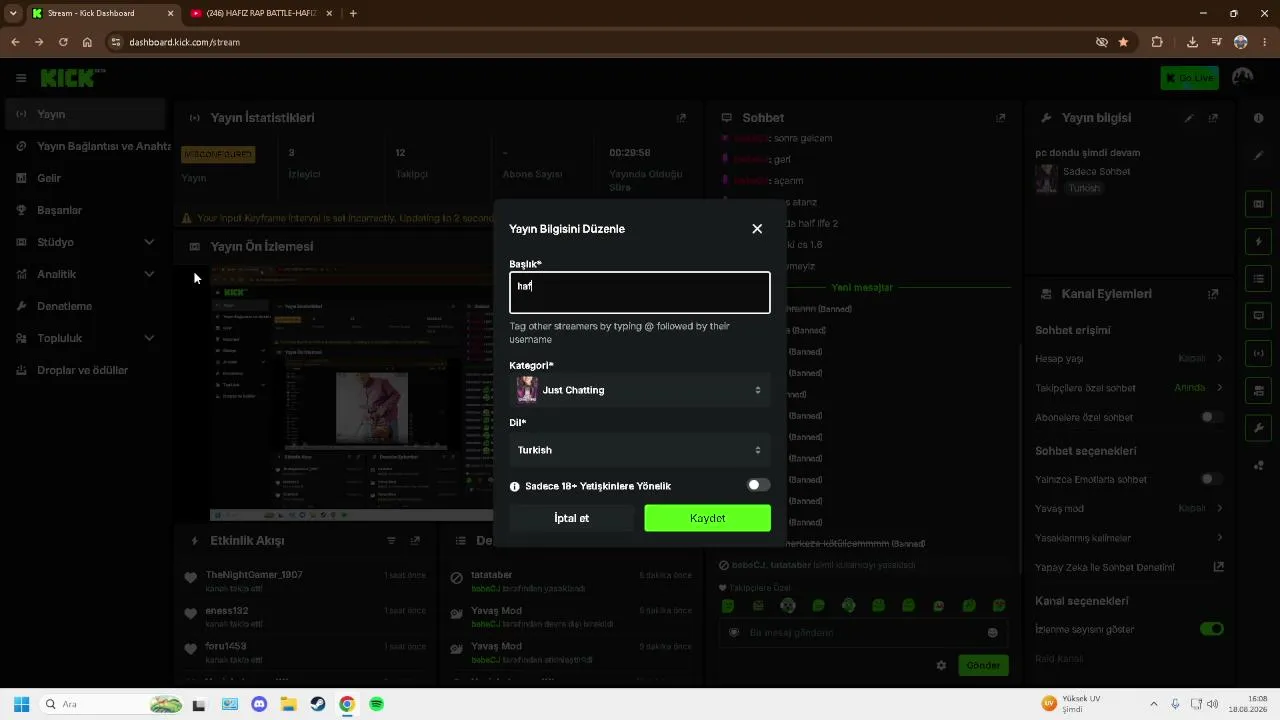This screenshot has height=720, width=1280.
Task: Open the Dil dropdown showing Turkish
Action: pos(640,450)
